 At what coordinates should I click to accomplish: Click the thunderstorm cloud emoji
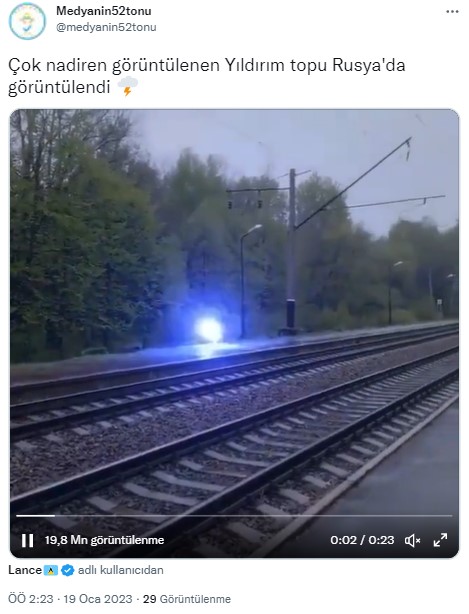tap(128, 86)
